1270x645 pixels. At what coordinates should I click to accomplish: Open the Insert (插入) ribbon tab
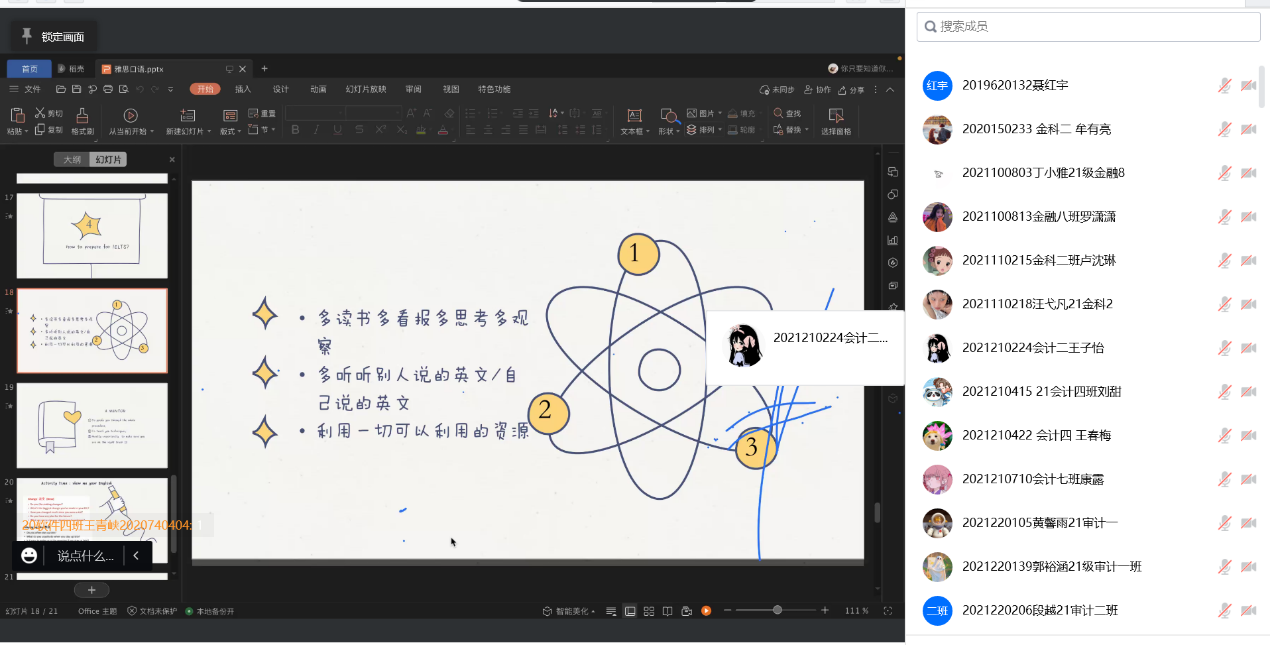(x=243, y=89)
